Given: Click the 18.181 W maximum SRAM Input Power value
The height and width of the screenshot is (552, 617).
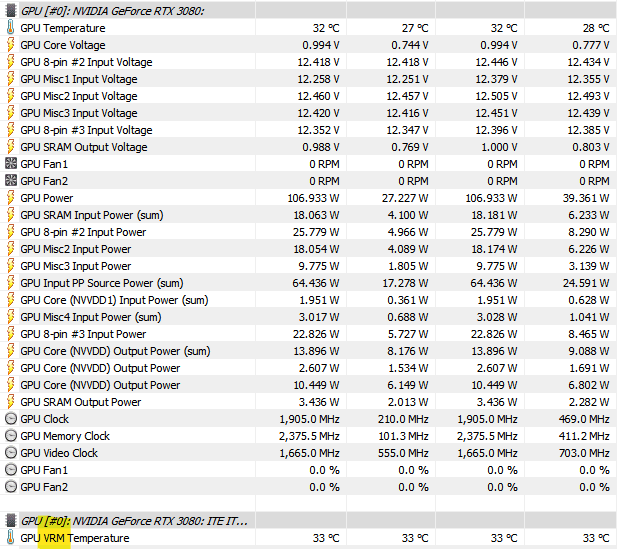Looking at the screenshot, I should coord(494,215).
